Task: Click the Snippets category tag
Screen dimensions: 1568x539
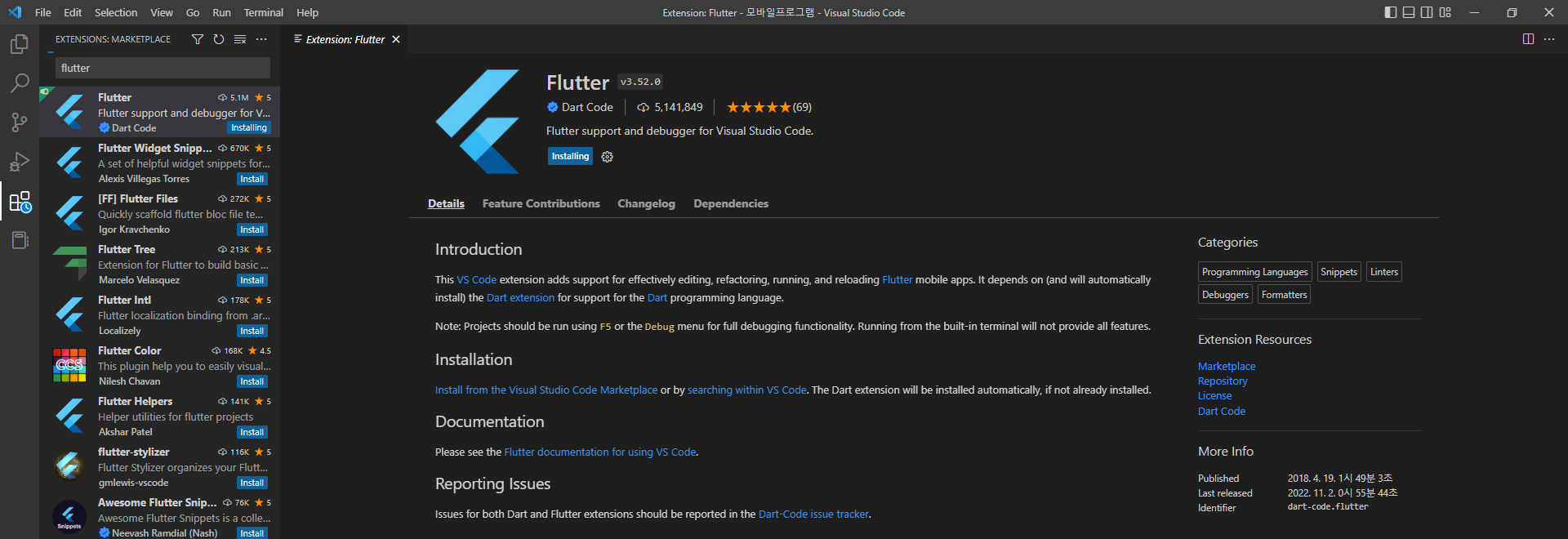Action: (x=1339, y=272)
